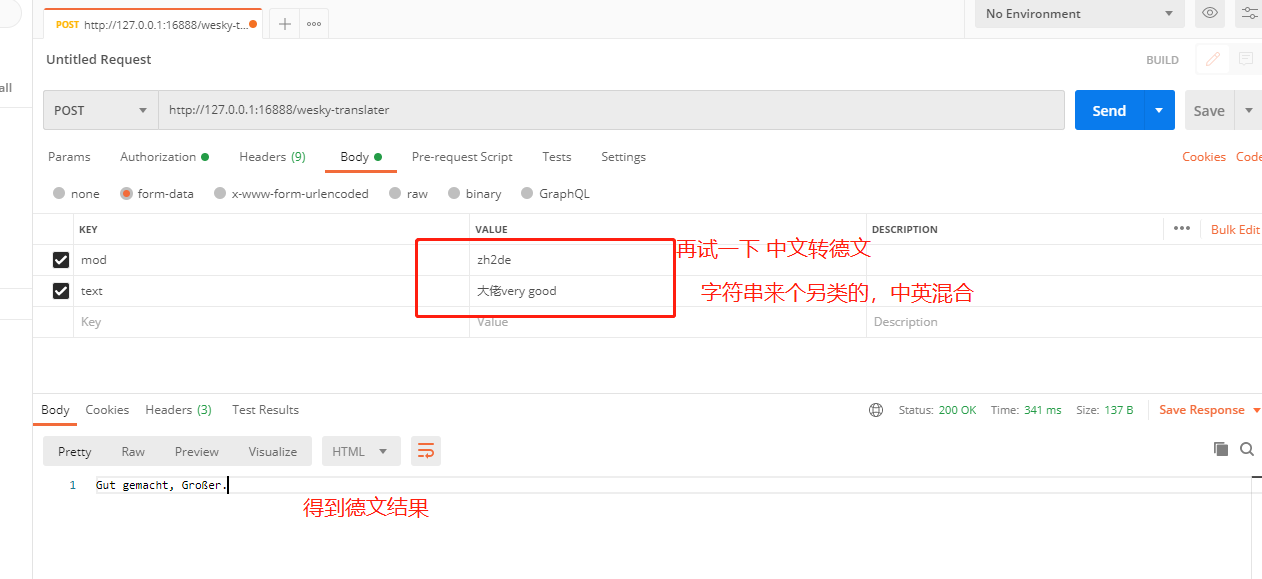The width and height of the screenshot is (1262, 579).
Task: Open the response Headers (3) tab
Action: point(178,410)
